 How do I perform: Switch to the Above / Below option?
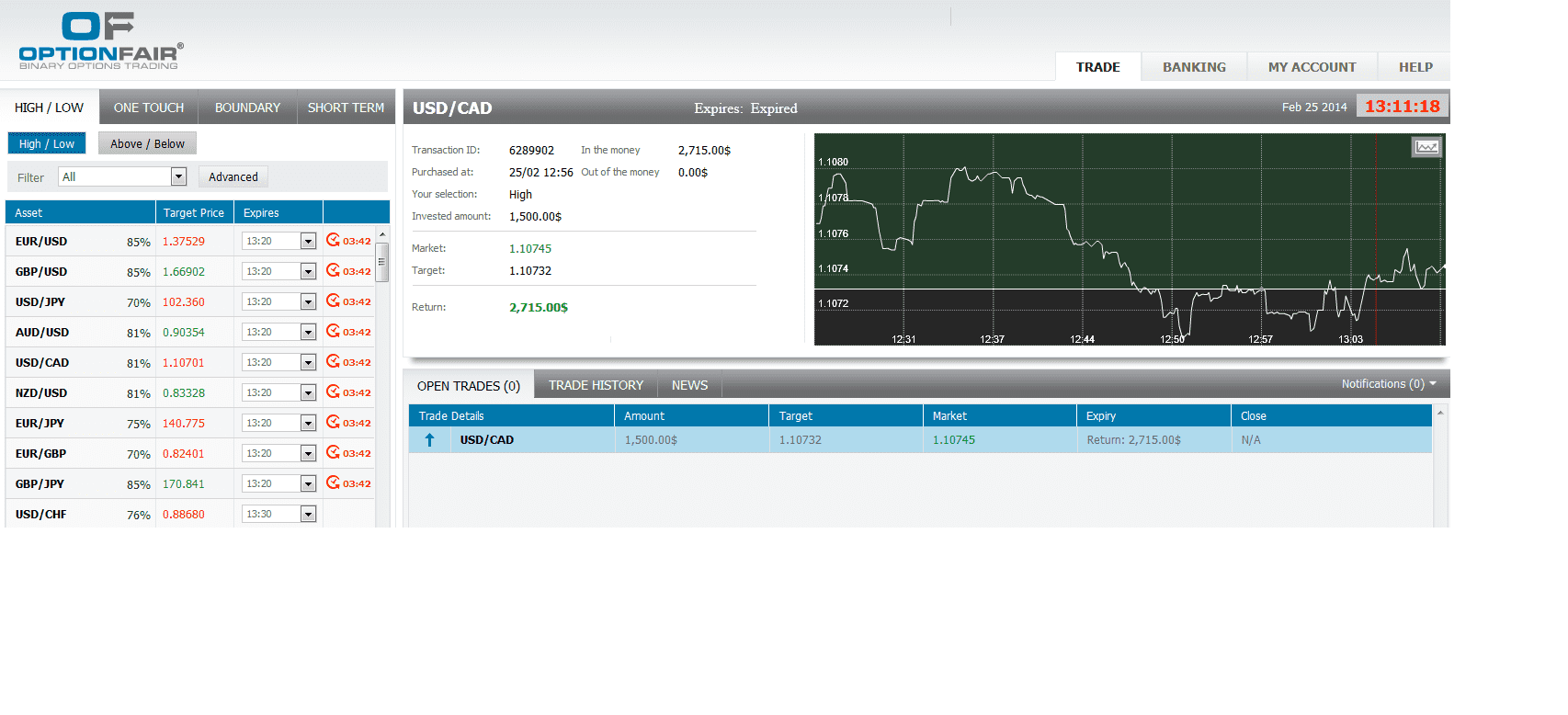click(x=147, y=143)
